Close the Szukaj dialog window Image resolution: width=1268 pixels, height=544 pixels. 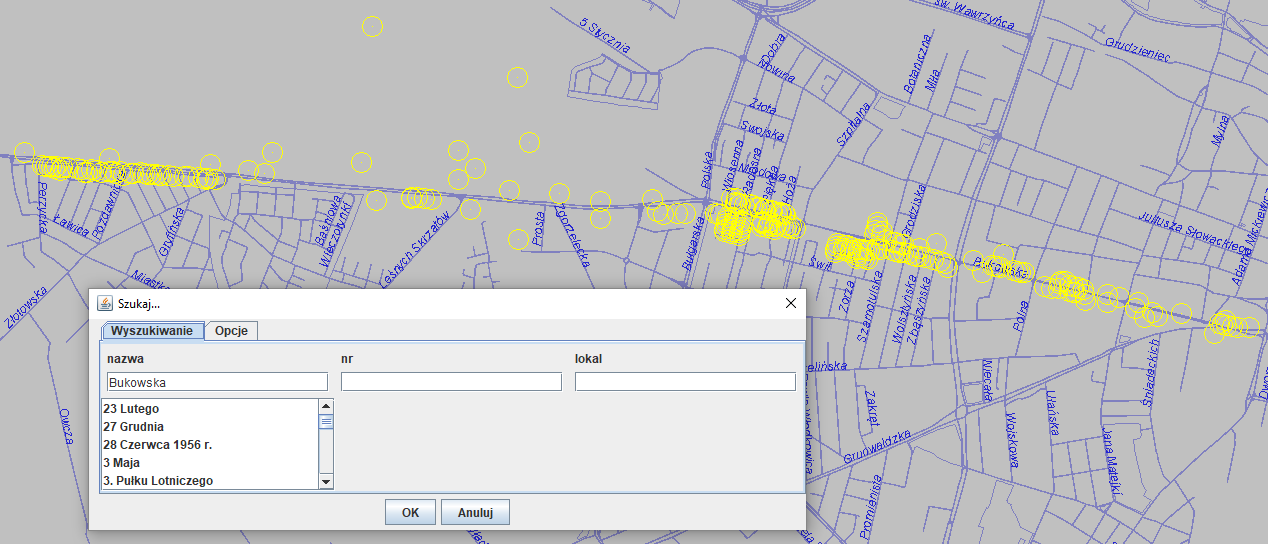(790, 303)
